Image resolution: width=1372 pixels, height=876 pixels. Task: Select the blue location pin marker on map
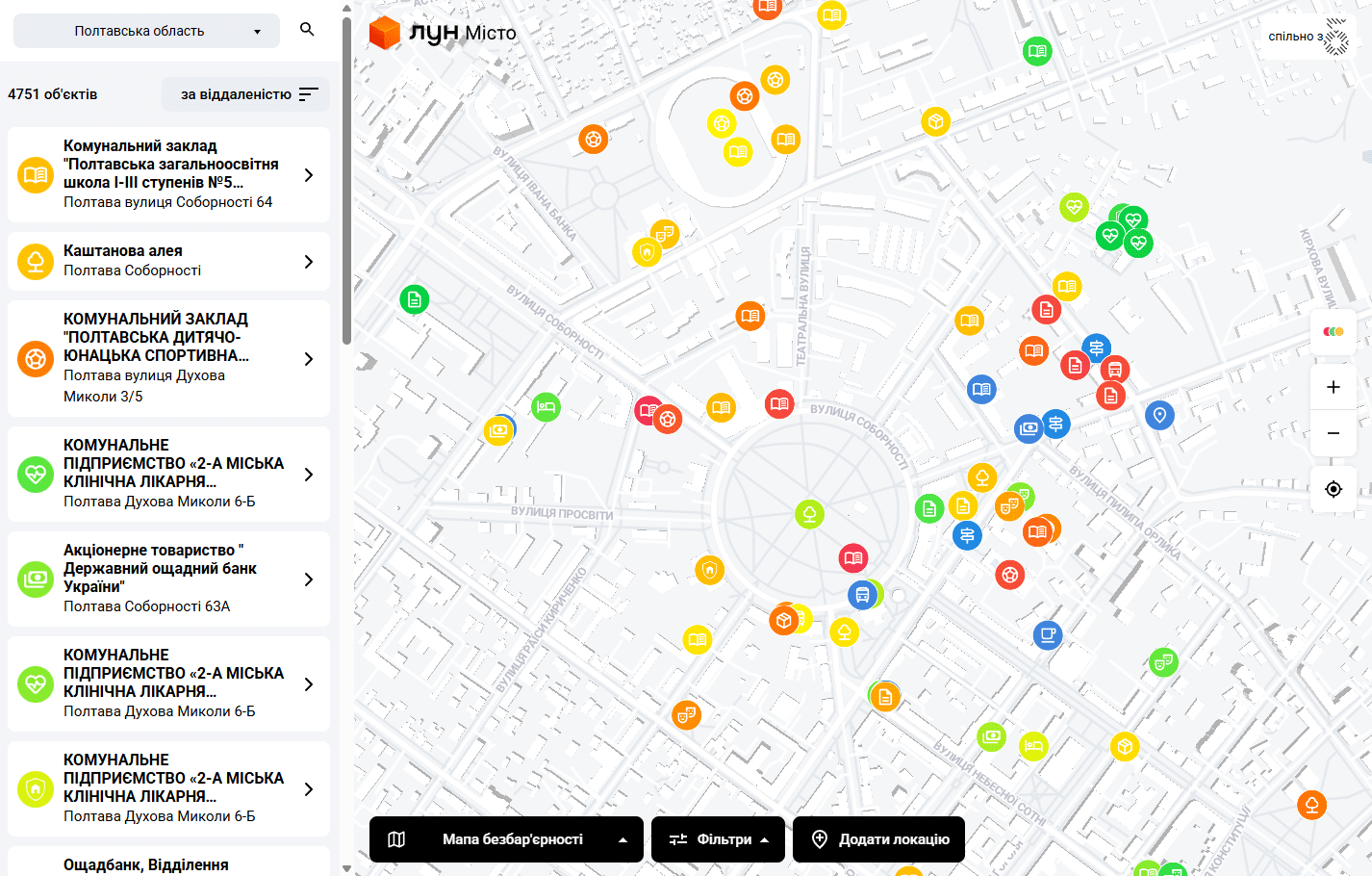[1159, 415]
